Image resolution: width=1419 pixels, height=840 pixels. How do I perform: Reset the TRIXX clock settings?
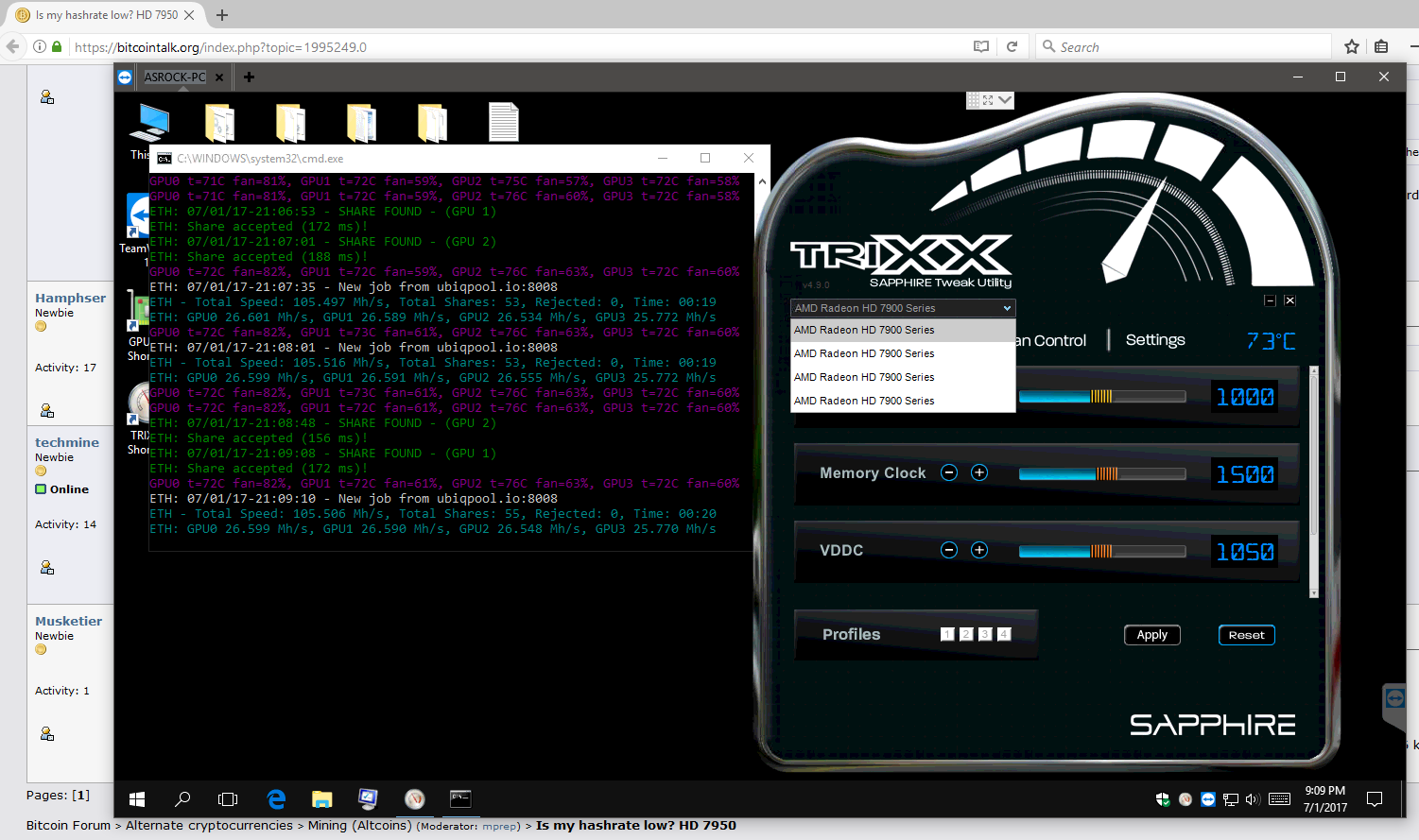(1246, 635)
